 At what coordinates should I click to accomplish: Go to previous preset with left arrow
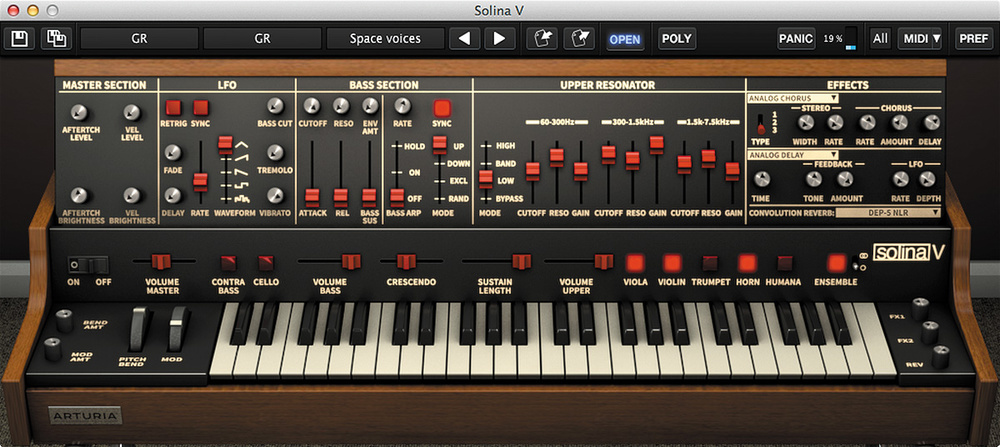[x=464, y=39]
